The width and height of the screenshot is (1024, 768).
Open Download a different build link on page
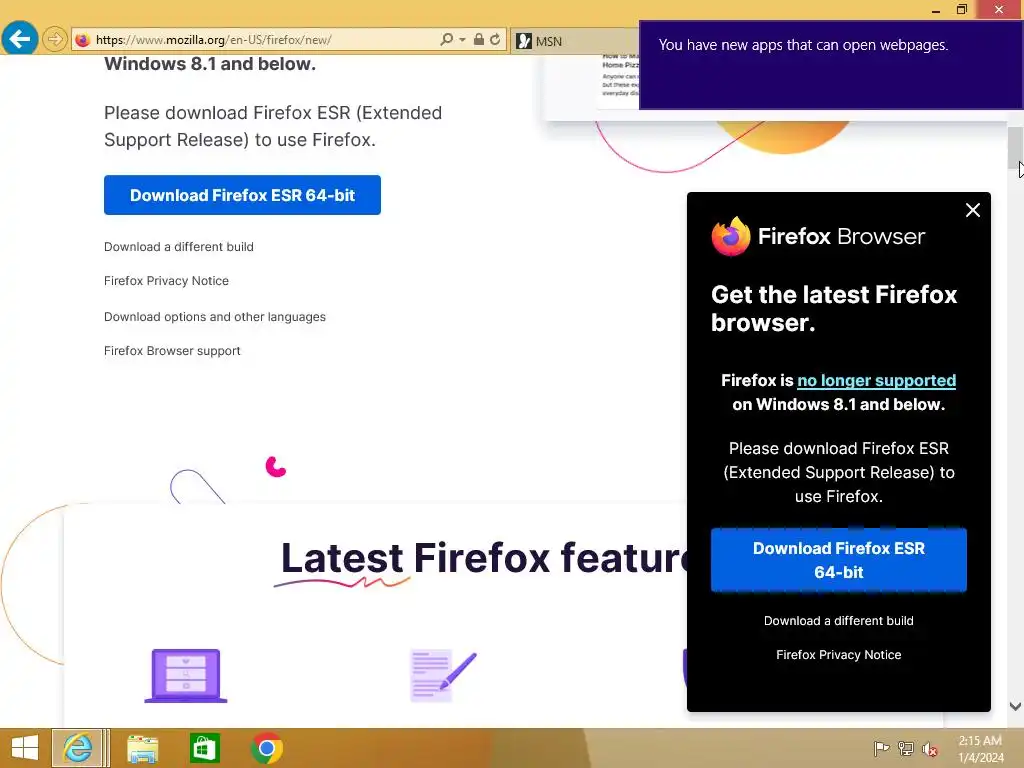[x=179, y=247]
